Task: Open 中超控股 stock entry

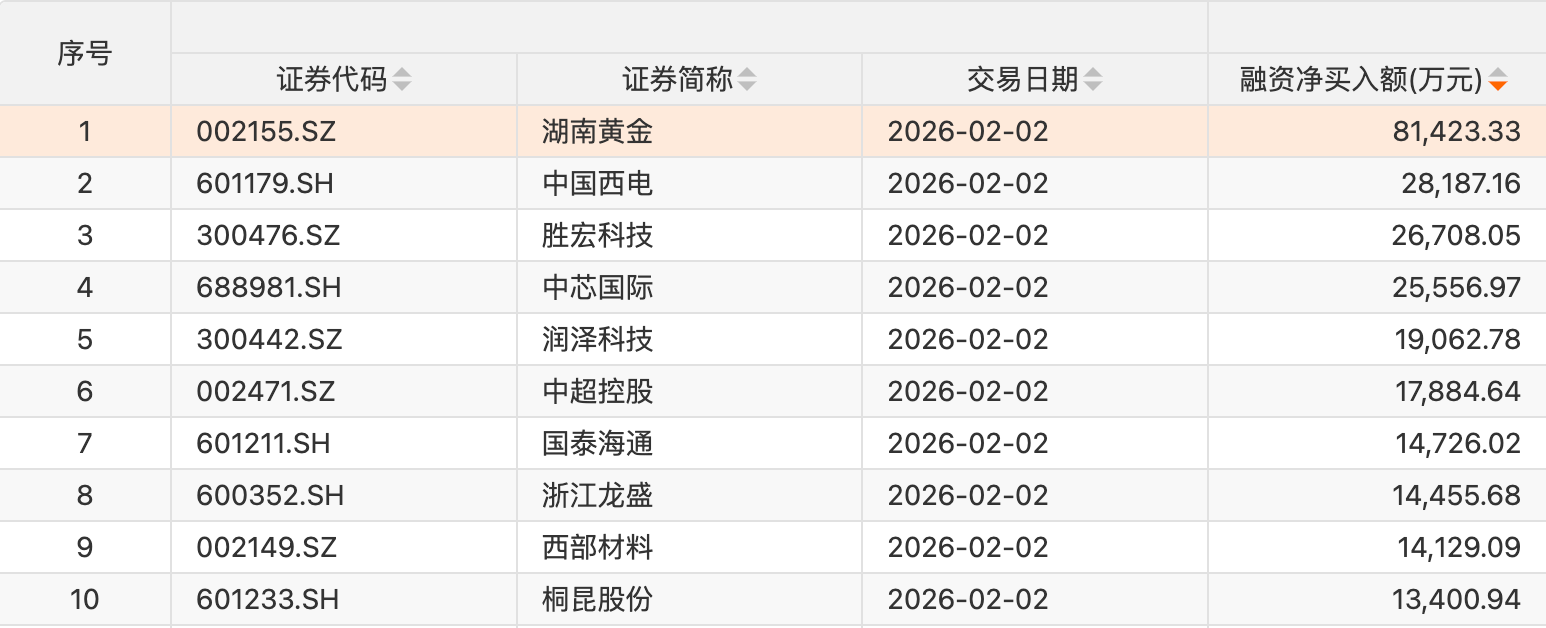Action: coord(597,392)
